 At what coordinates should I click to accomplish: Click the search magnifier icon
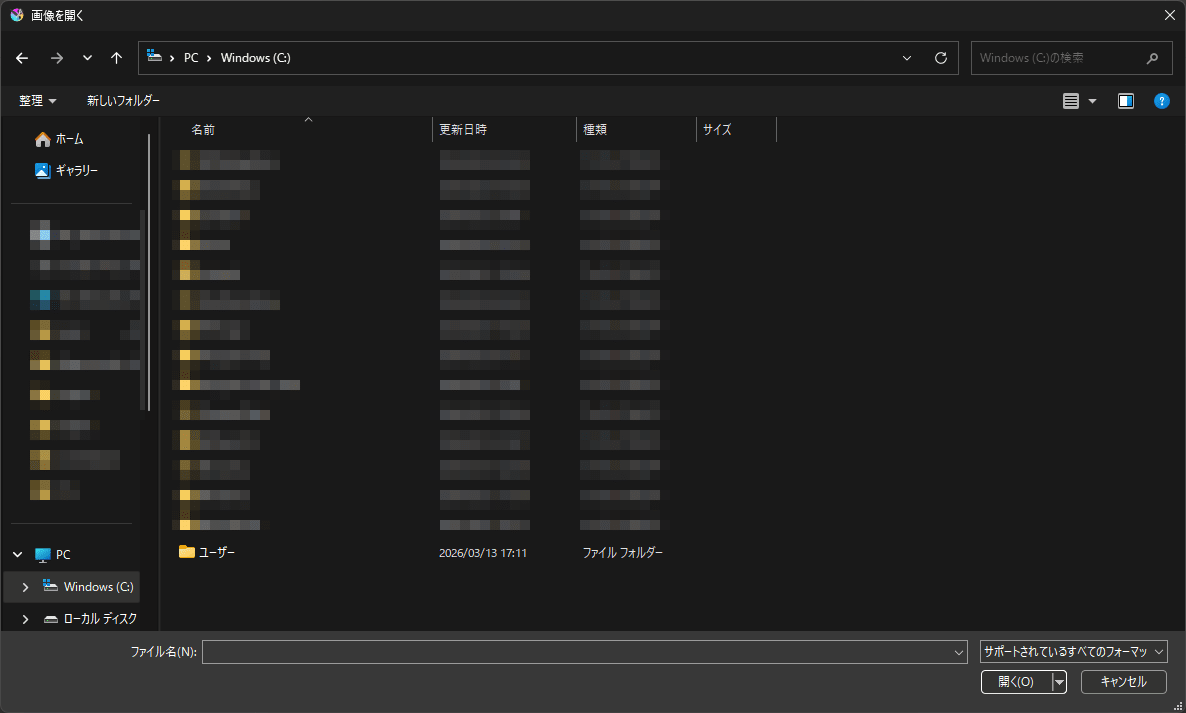(x=1153, y=58)
